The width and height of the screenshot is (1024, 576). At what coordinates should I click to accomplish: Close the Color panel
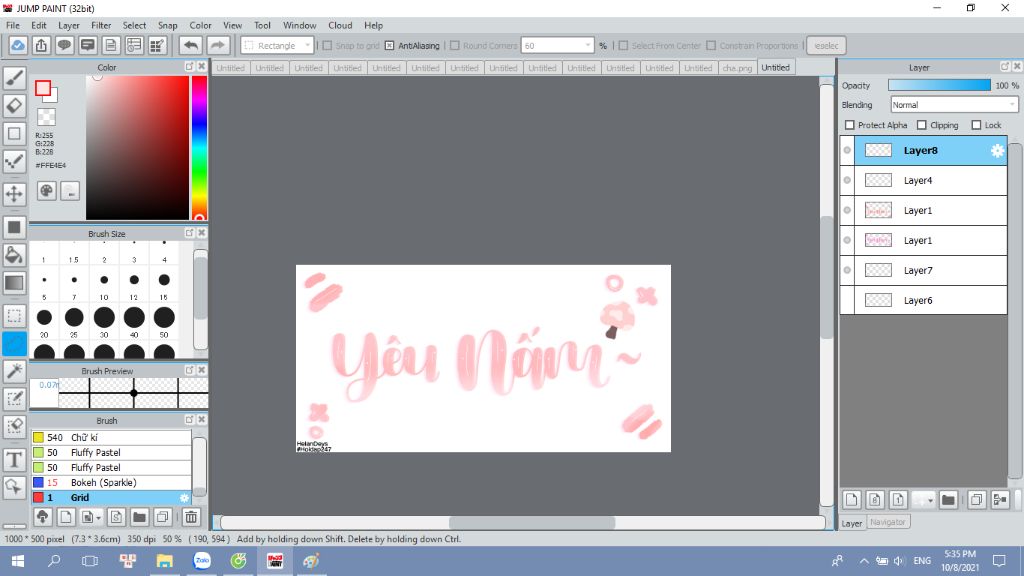tap(202, 67)
